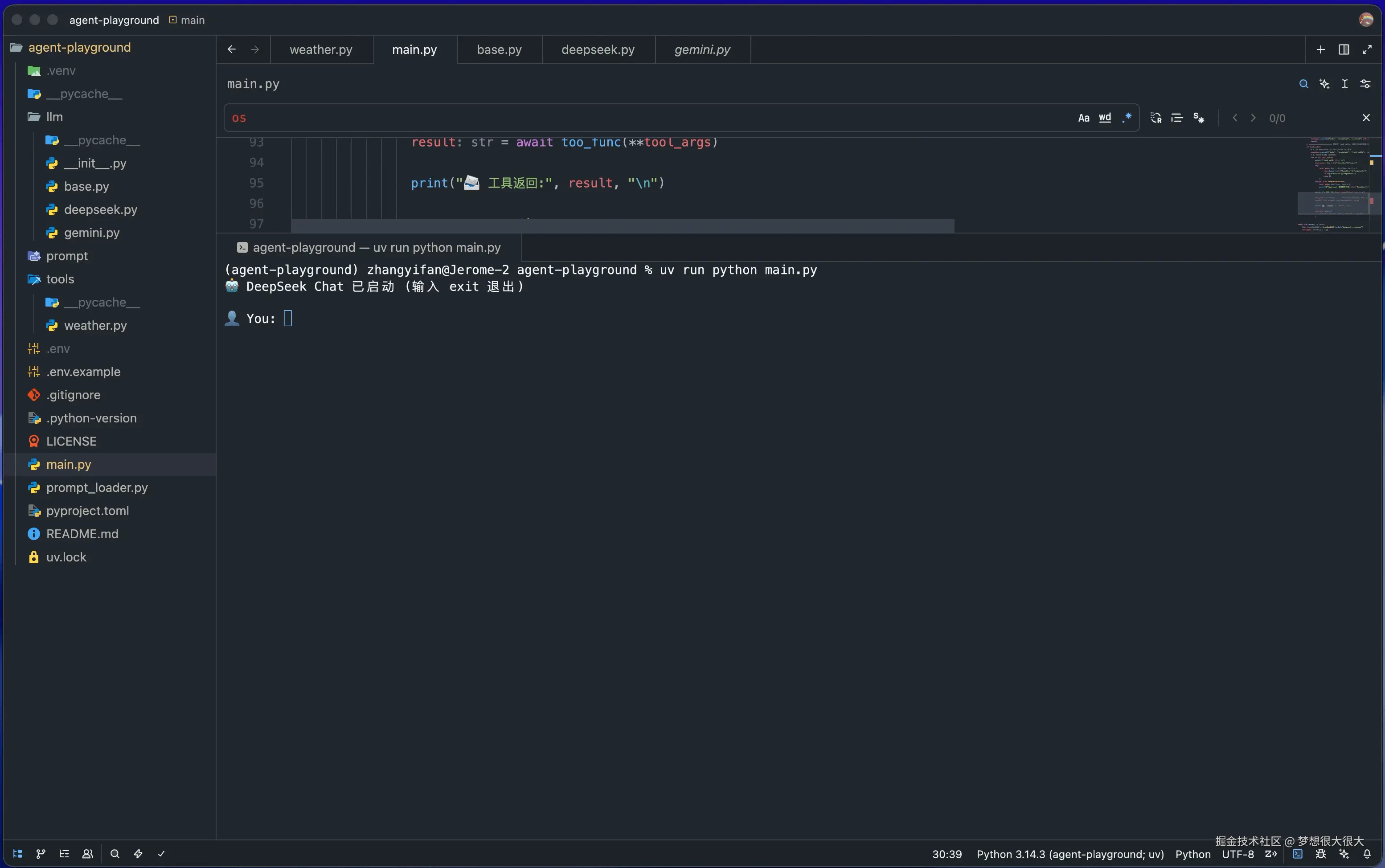1385x868 pixels.
Task: Click the notifications bell icon
Action: [x=1367, y=854]
